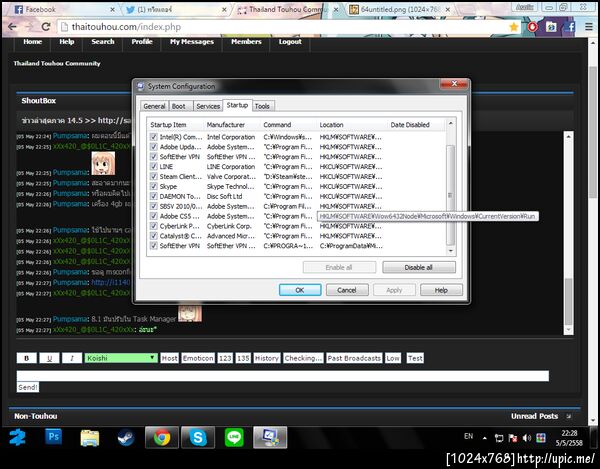Uncheck the CyberLink P... startup item
600x469 pixels.
(153, 226)
